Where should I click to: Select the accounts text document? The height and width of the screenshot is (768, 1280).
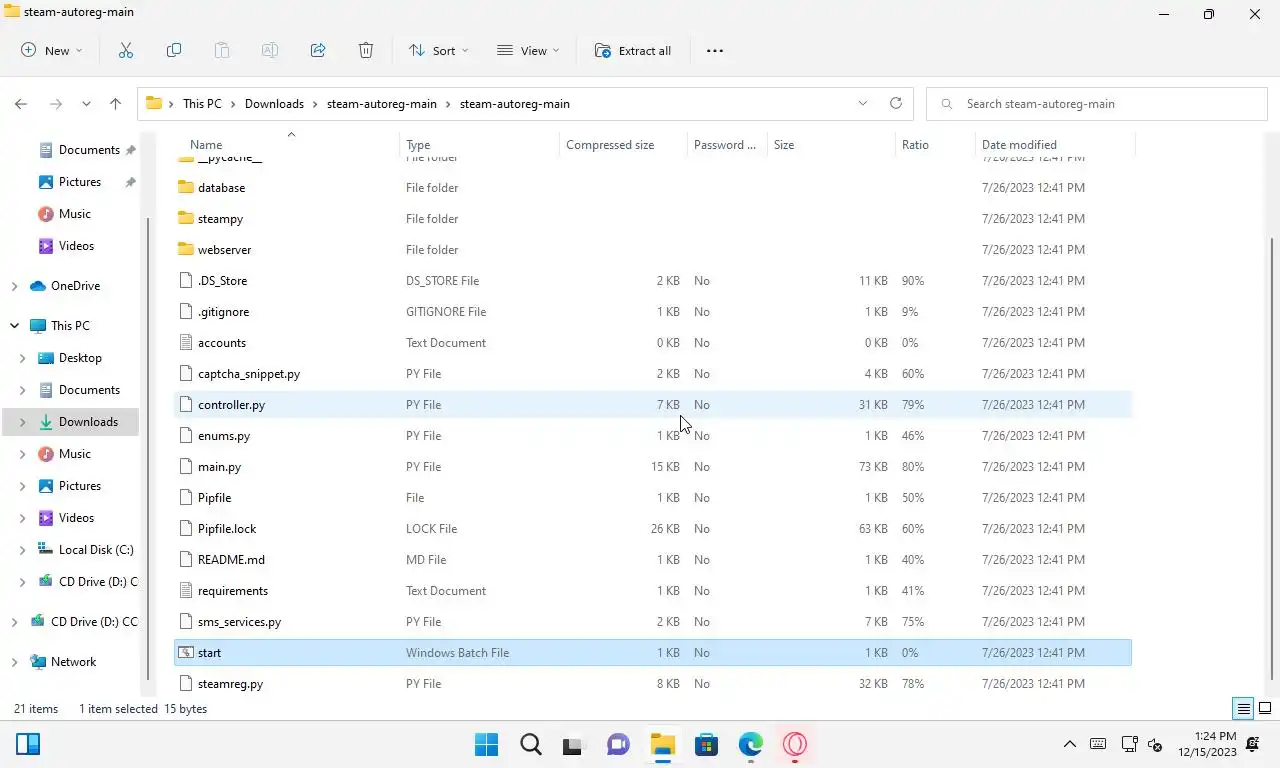click(x=653, y=343)
